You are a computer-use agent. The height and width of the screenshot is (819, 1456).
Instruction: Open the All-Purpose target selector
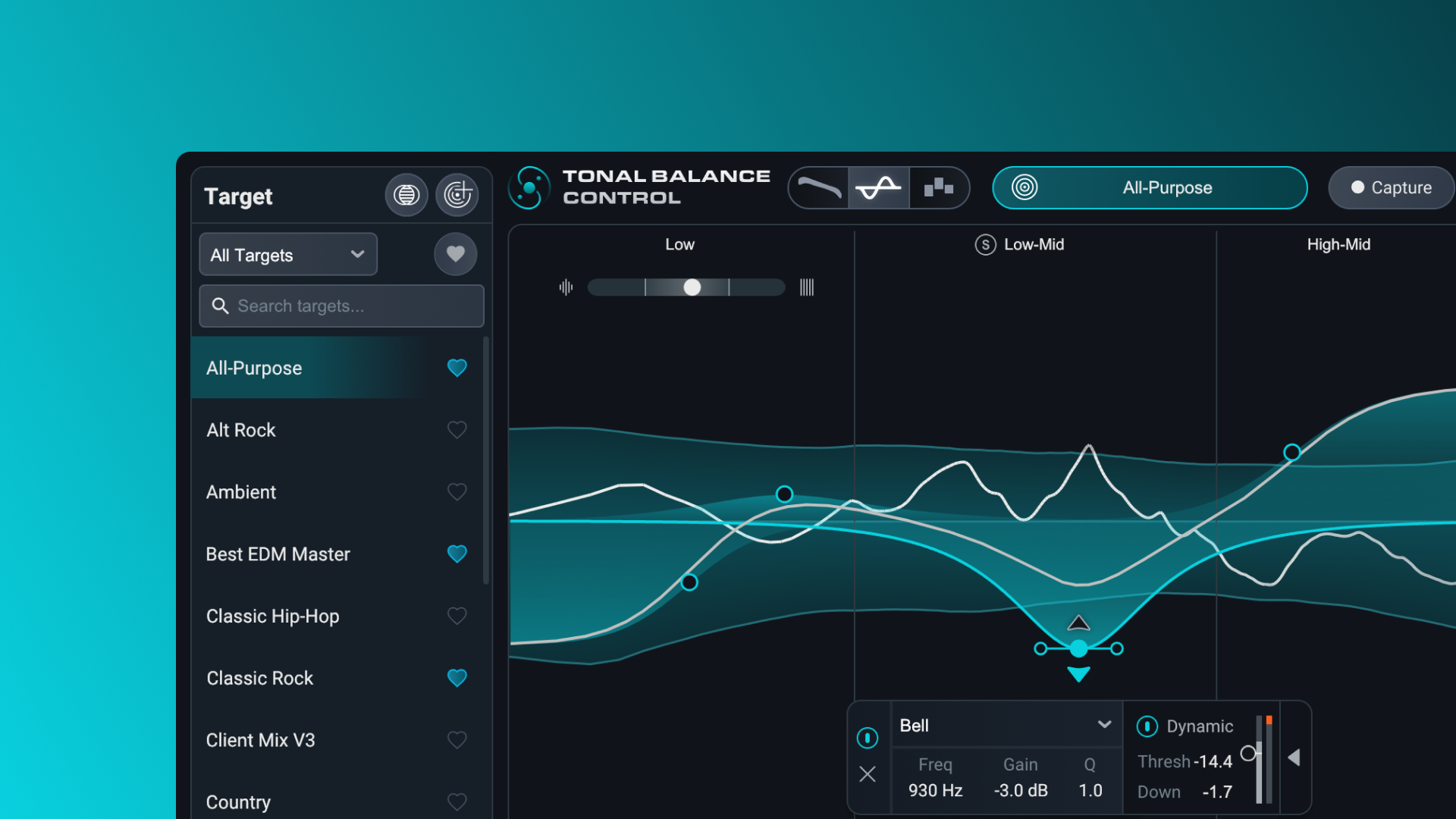[x=1150, y=187]
